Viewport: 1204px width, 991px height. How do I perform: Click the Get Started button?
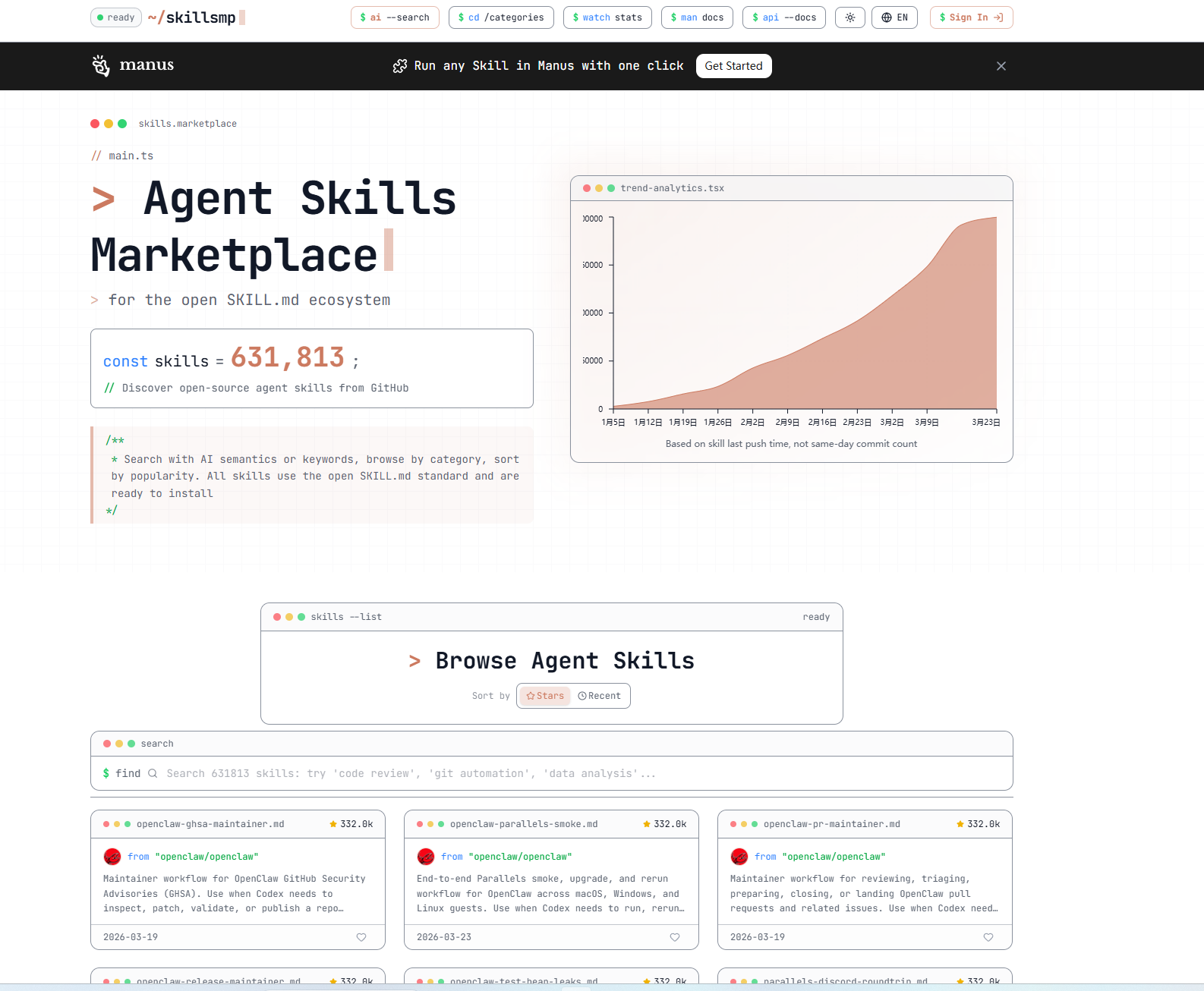pos(733,66)
